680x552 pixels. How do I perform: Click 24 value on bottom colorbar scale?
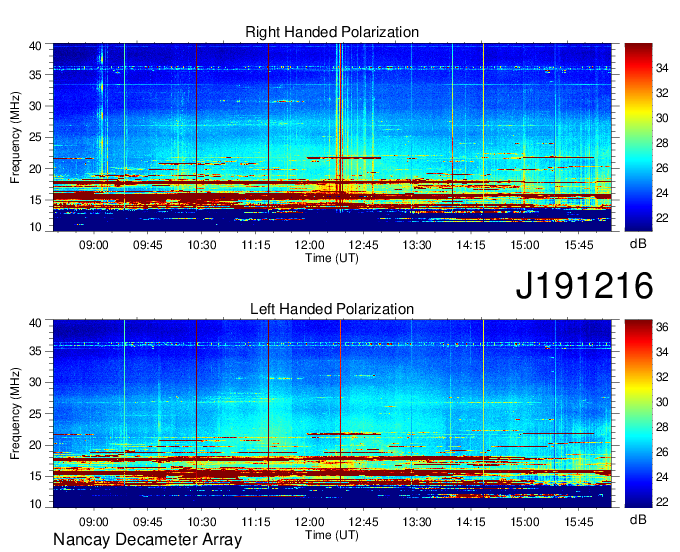(x=662, y=477)
